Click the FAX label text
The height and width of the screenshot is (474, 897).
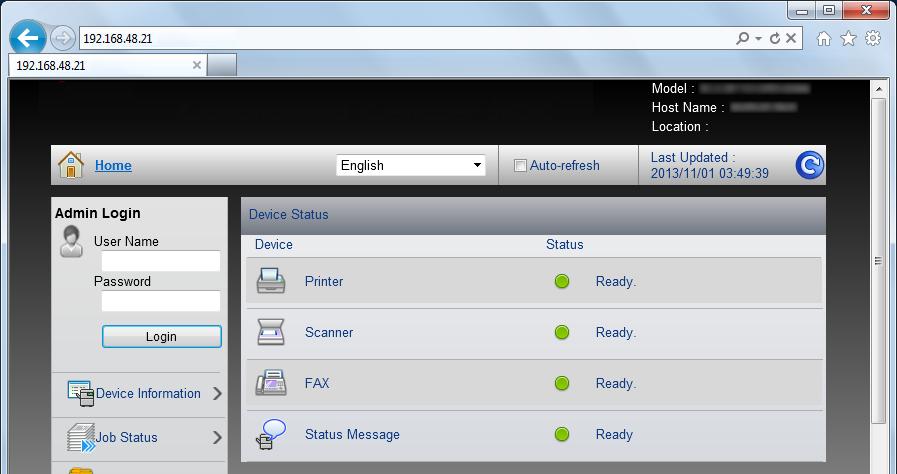(317, 383)
